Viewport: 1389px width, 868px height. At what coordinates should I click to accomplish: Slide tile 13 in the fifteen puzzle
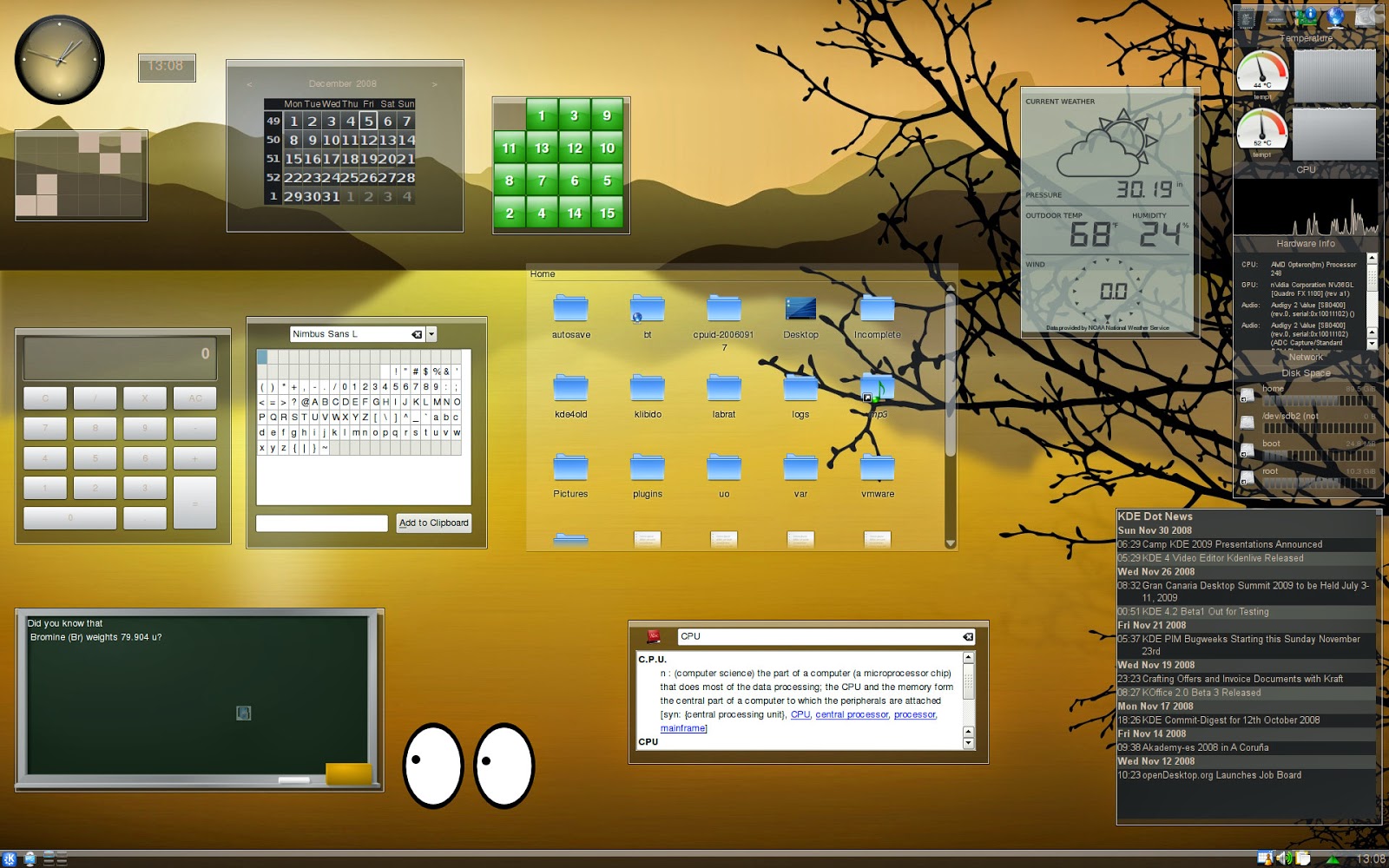[540, 148]
